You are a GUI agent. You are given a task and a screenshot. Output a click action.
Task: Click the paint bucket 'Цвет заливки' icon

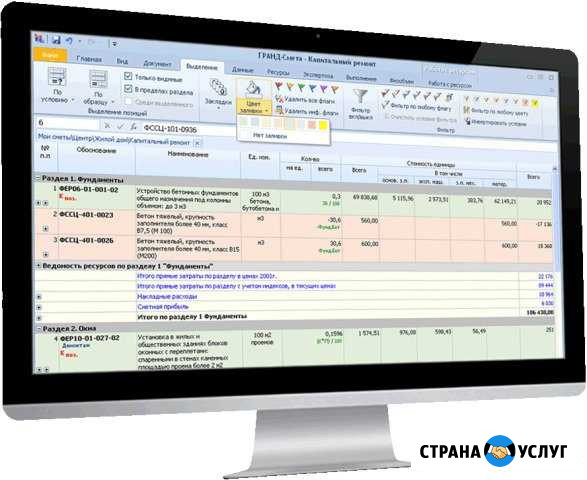tap(253, 89)
